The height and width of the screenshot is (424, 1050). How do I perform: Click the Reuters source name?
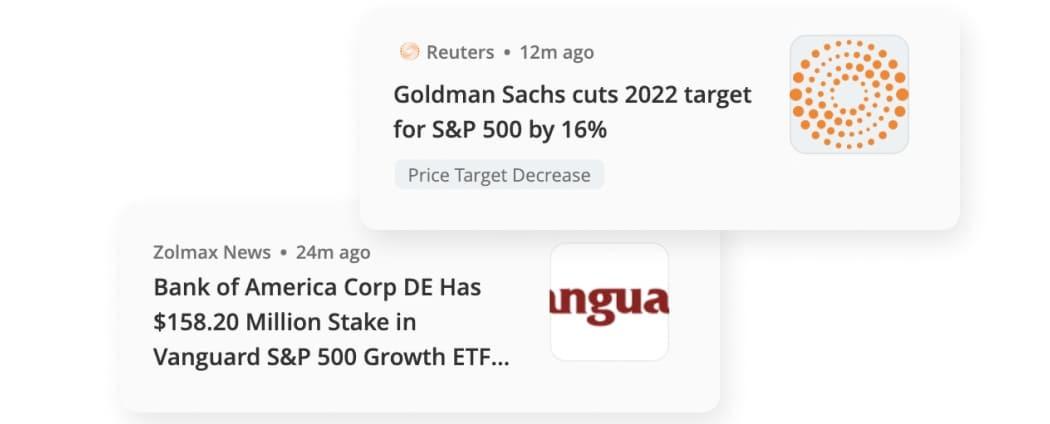pos(460,52)
